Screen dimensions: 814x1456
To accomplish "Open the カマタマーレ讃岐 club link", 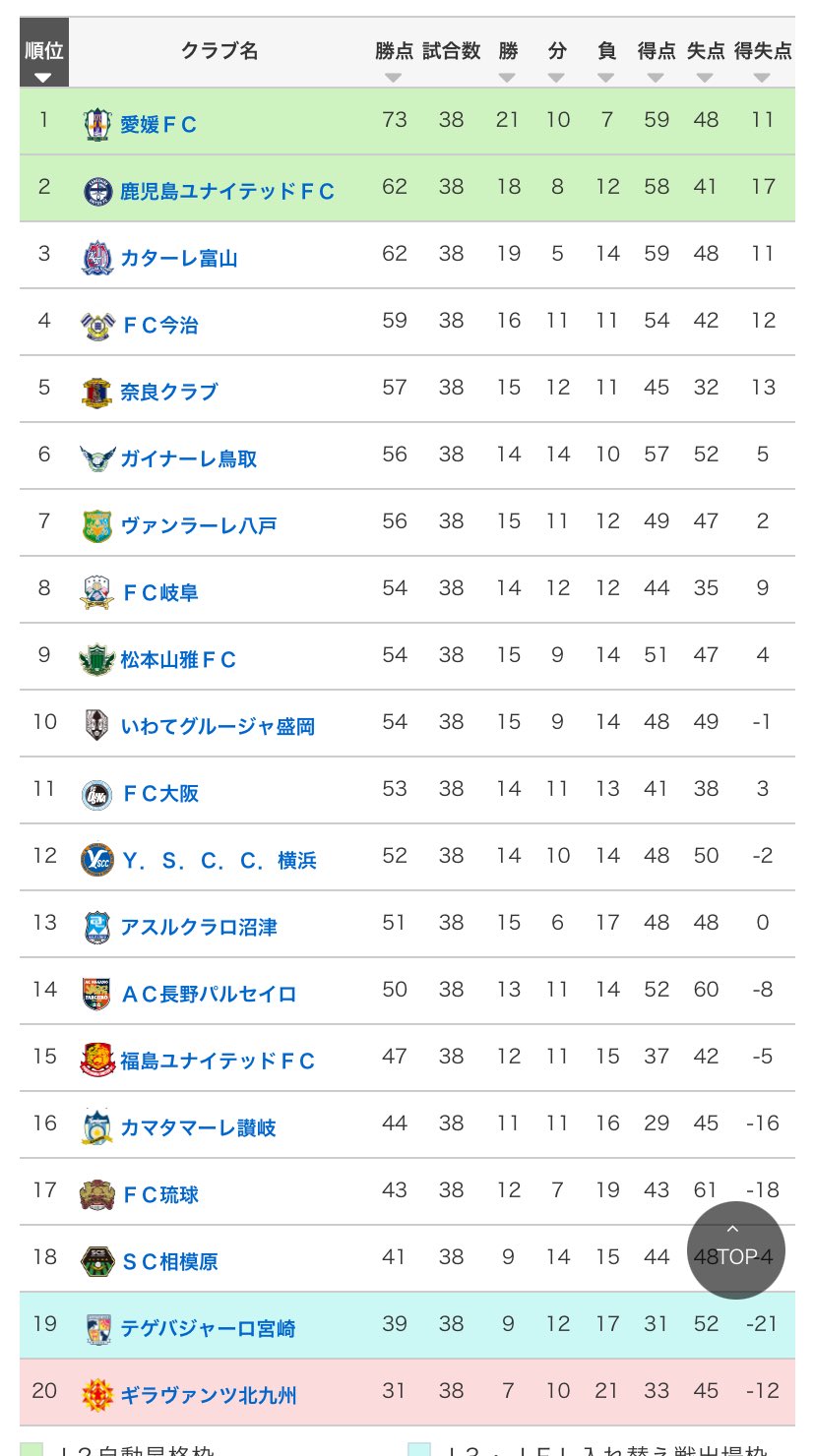I will tap(198, 1127).
